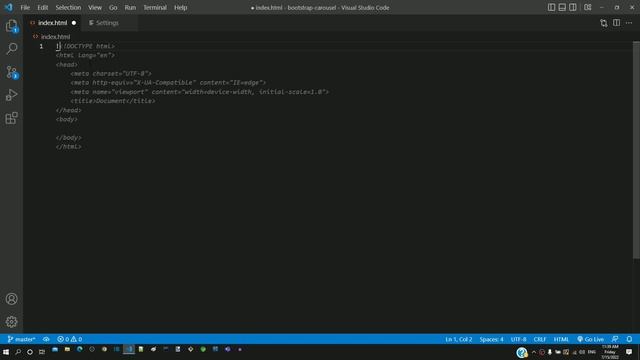Click the VS Code logo icon in title bar

(9, 7)
